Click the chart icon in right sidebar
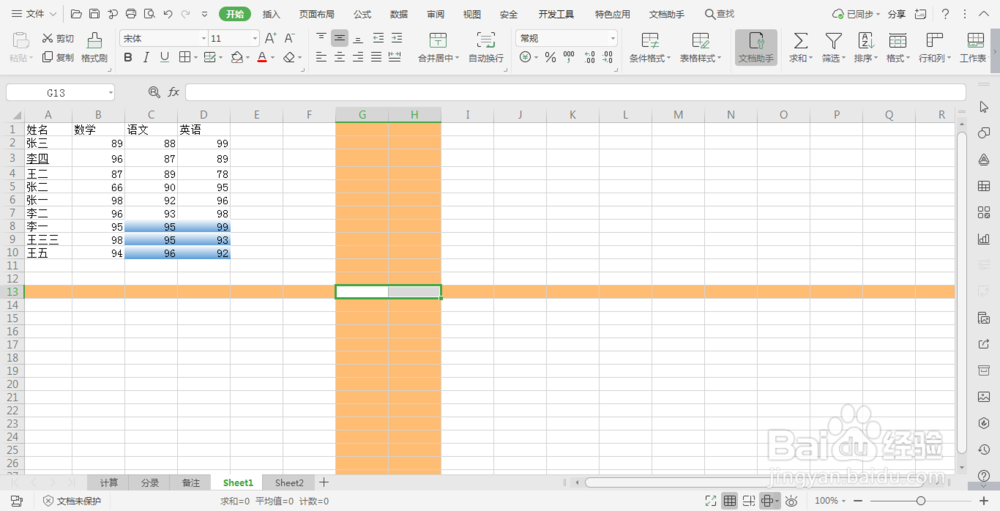 [983, 239]
